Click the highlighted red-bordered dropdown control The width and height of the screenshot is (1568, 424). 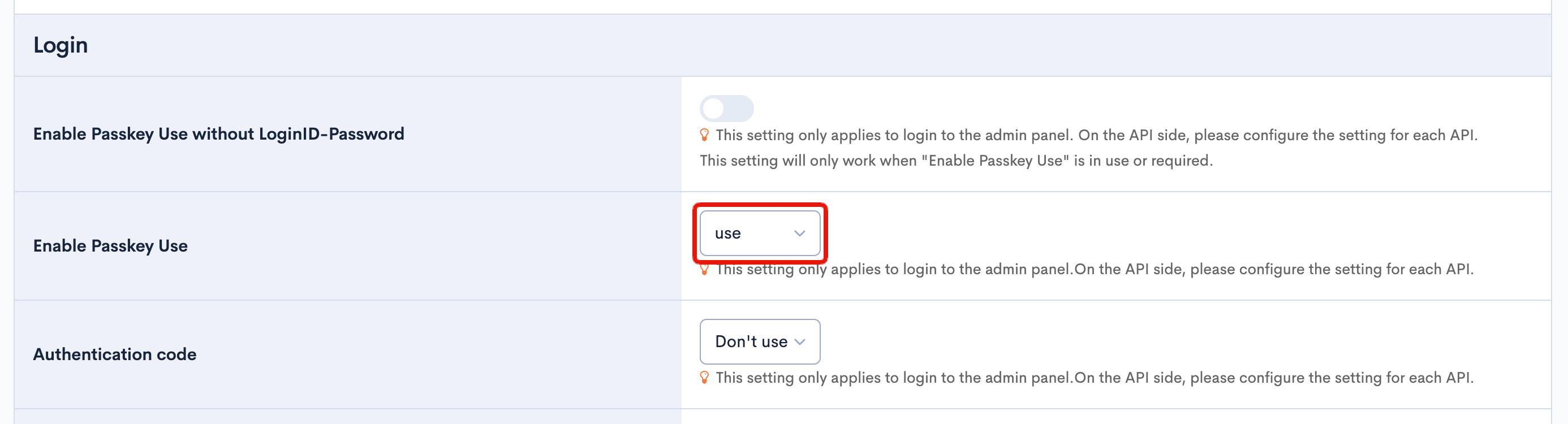[x=760, y=233]
